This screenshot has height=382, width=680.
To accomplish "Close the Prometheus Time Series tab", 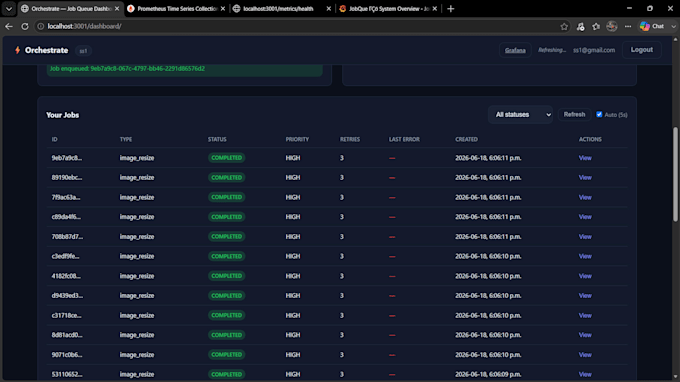I will (223, 9).
